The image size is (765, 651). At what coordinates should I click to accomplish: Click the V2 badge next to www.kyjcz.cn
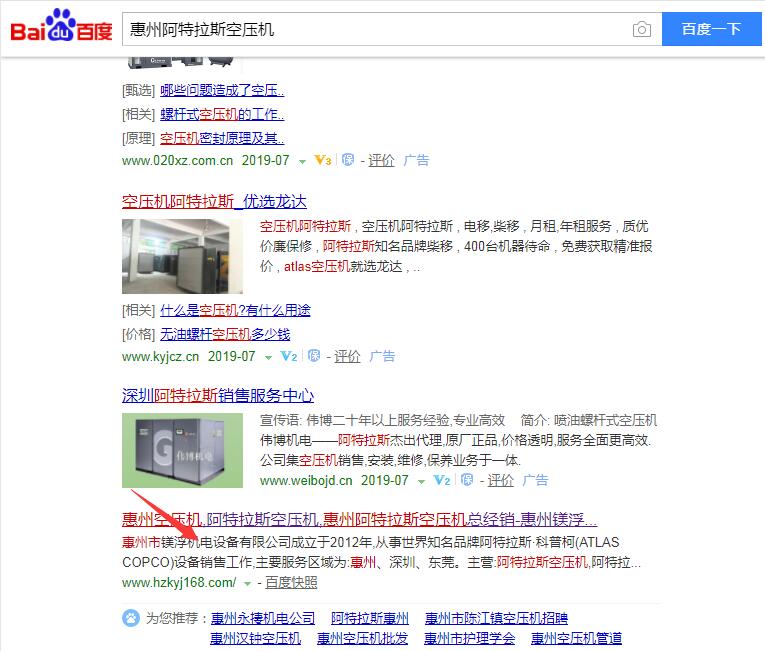pos(289,356)
